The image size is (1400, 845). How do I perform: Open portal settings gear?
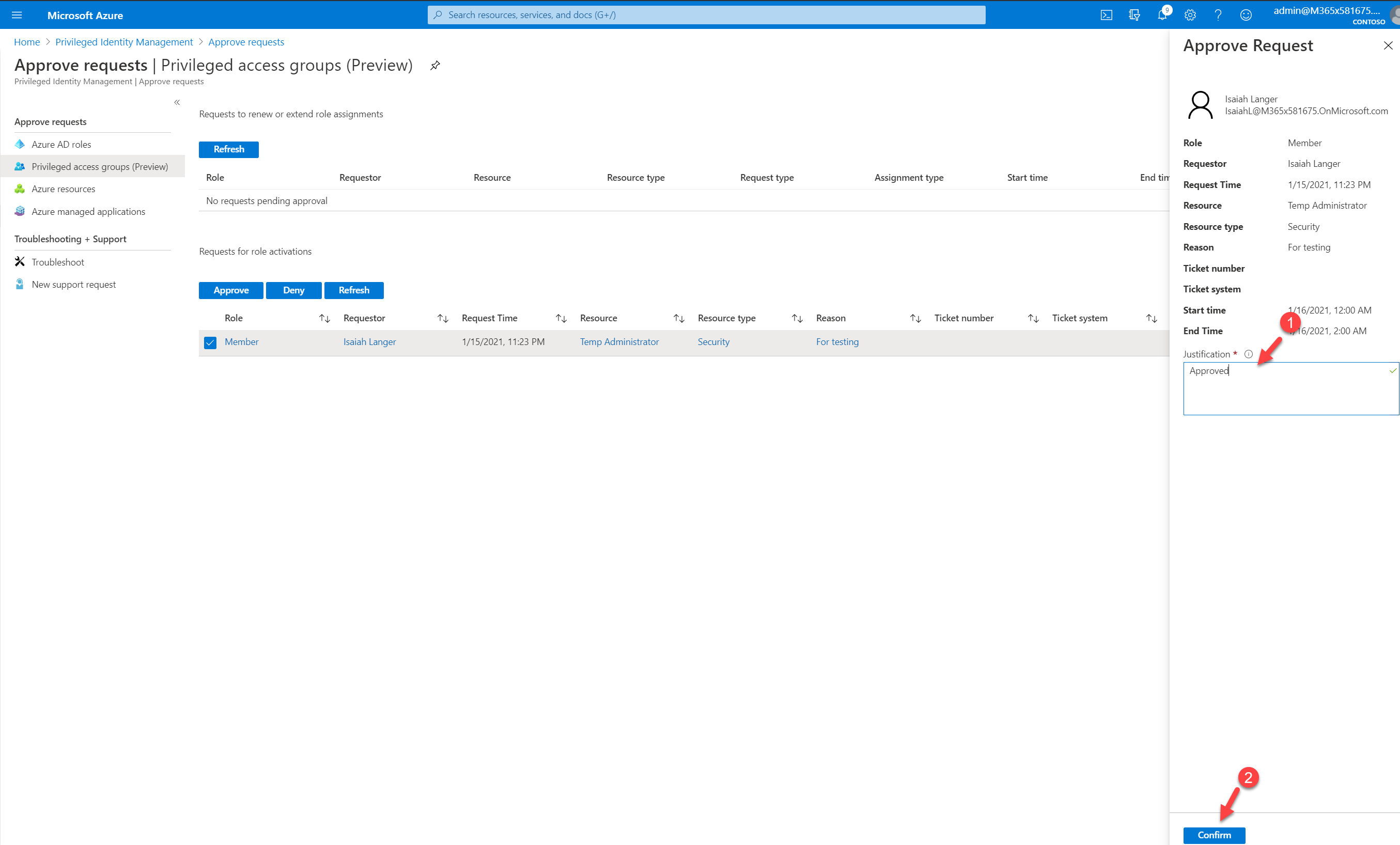click(1190, 15)
